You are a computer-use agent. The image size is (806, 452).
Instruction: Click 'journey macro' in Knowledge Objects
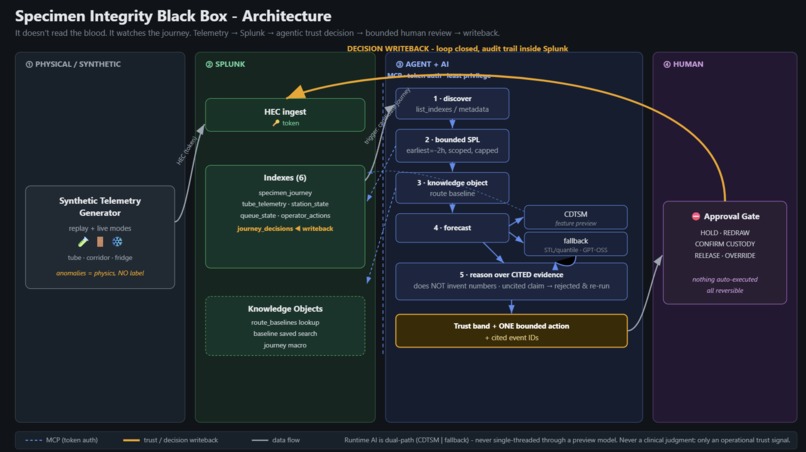click(x=285, y=345)
